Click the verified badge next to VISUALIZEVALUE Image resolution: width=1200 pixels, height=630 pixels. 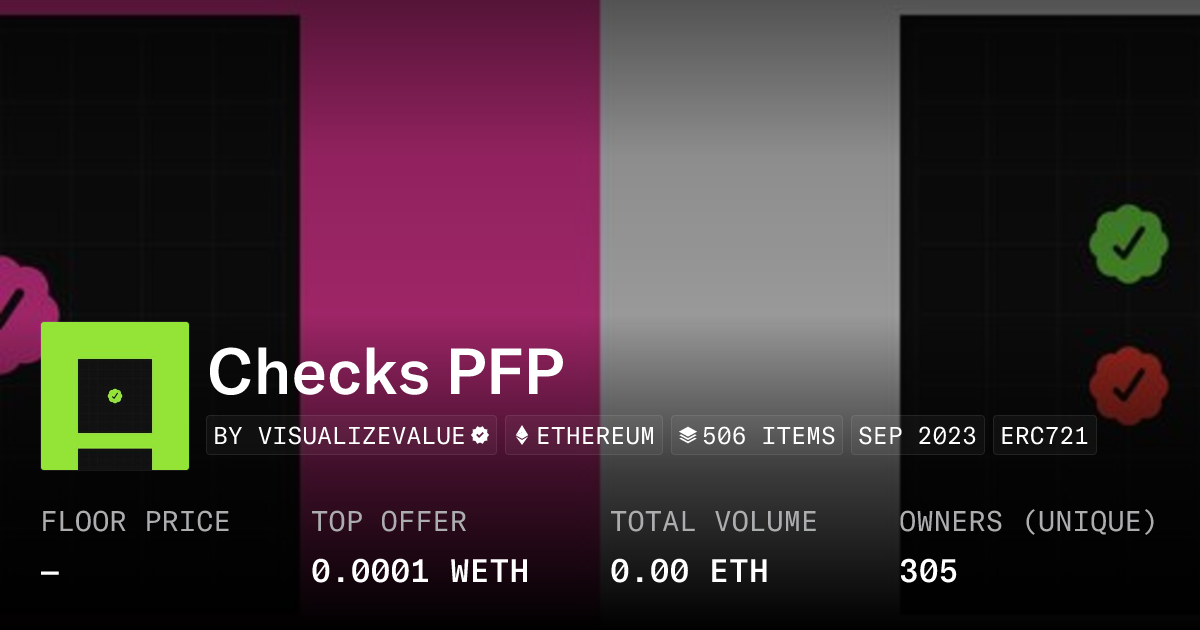click(481, 436)
